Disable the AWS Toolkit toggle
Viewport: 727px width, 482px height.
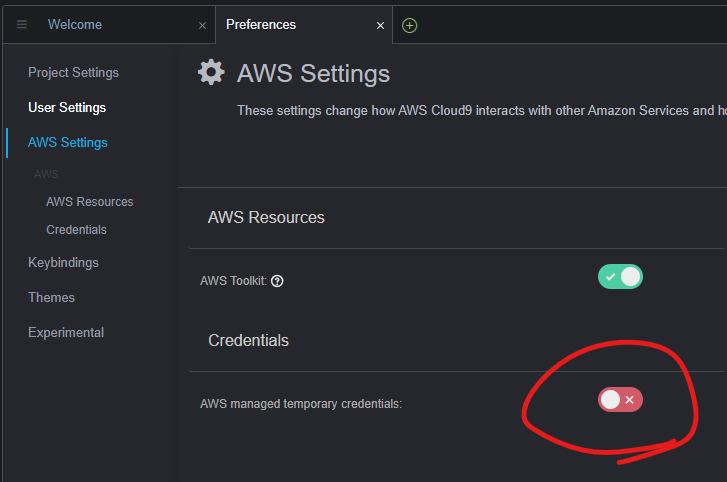[620, 277]
